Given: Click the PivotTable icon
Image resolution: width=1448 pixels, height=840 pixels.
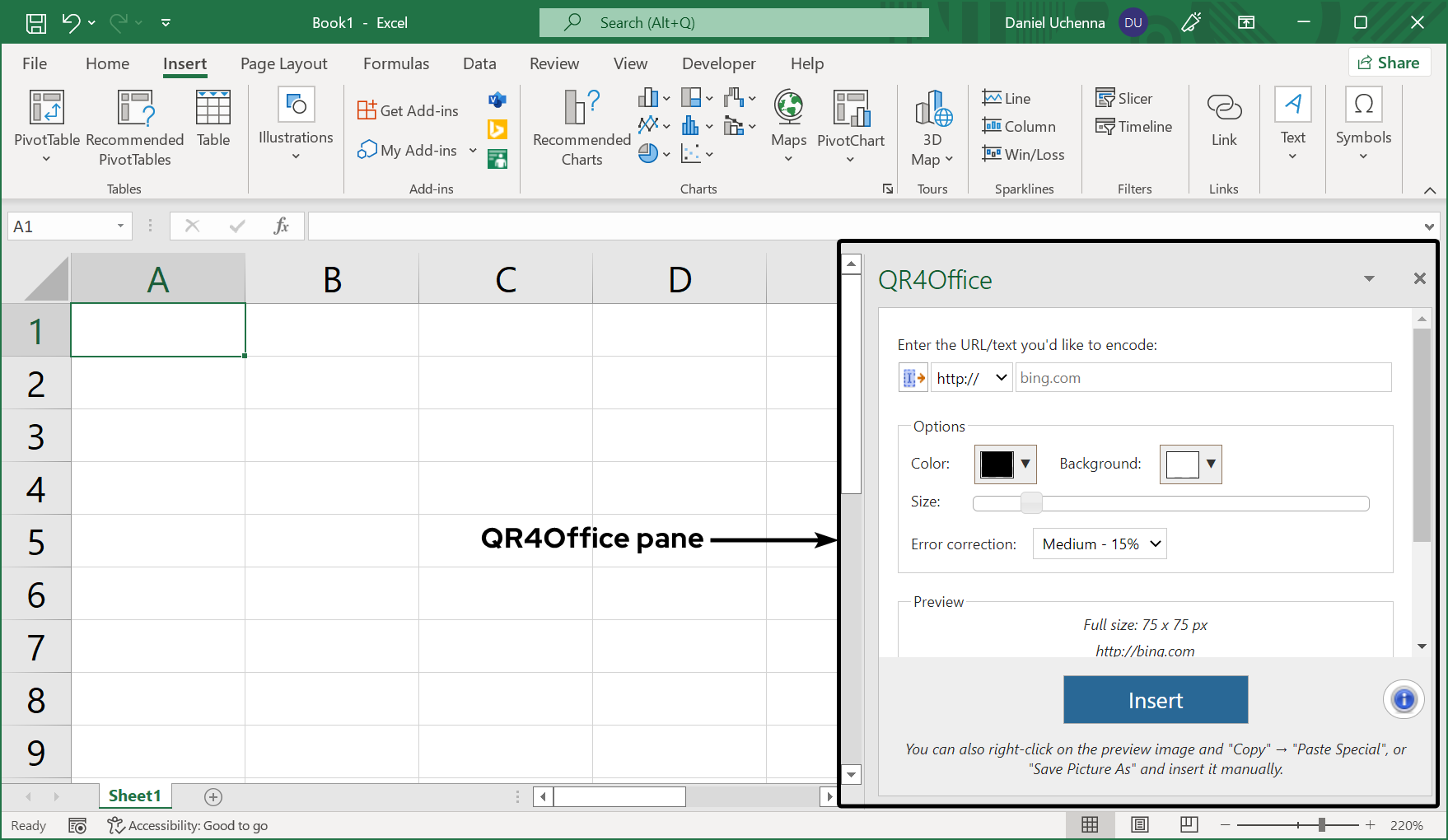Looking at the screenshot, I should coord(47,109).
